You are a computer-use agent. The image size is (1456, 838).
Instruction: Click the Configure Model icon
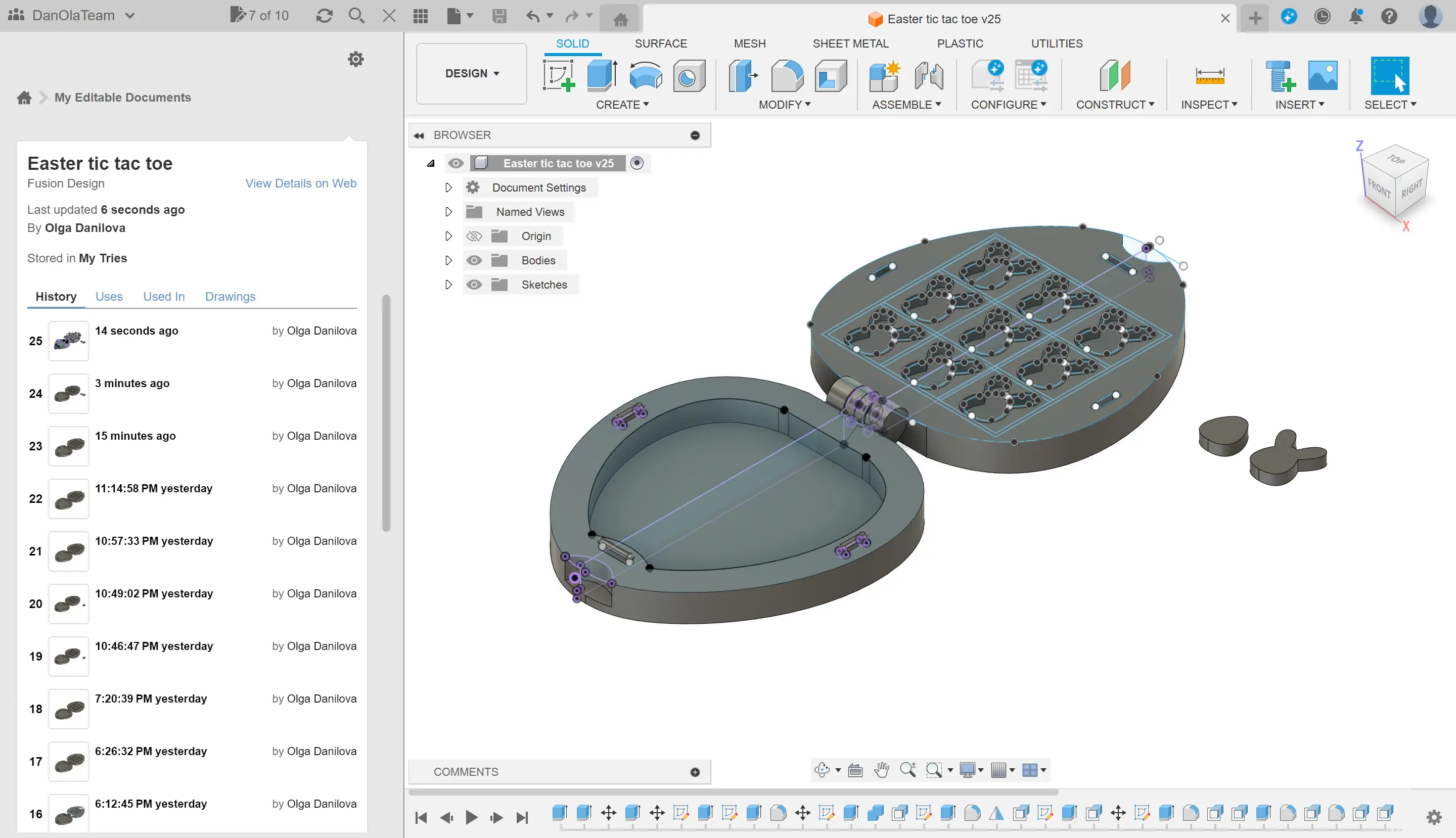tap(988, 75)
